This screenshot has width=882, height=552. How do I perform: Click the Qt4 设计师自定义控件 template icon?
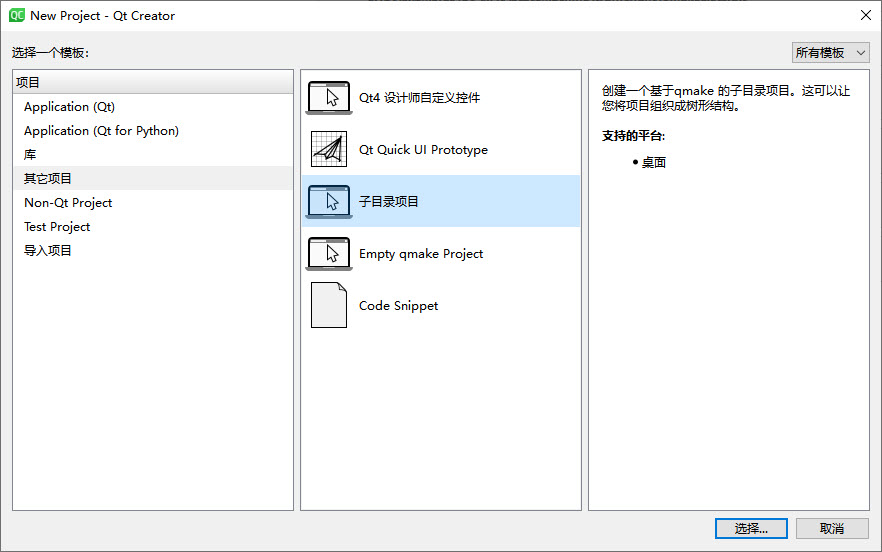tap(329, 98)
